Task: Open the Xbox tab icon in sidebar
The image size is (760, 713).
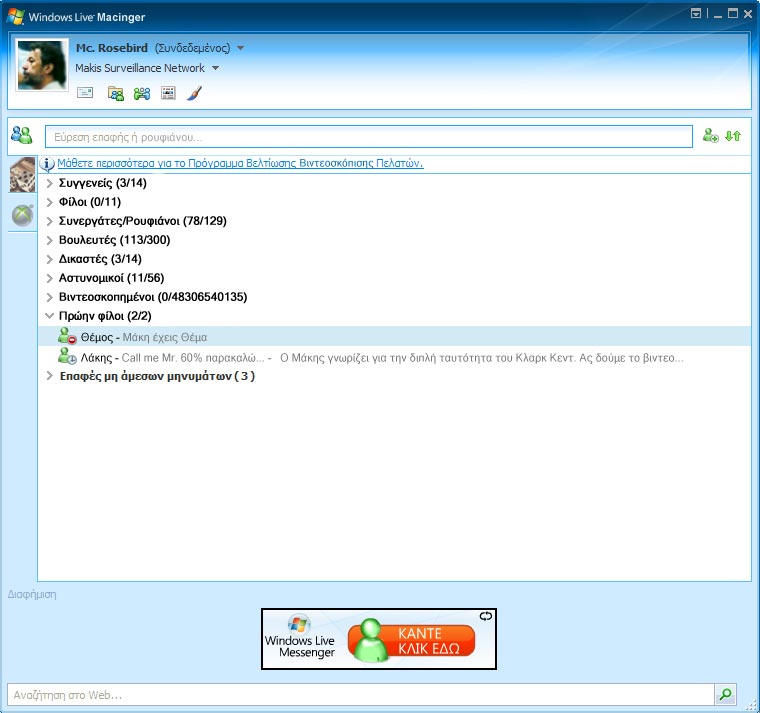Action: [x=22, y=216]
